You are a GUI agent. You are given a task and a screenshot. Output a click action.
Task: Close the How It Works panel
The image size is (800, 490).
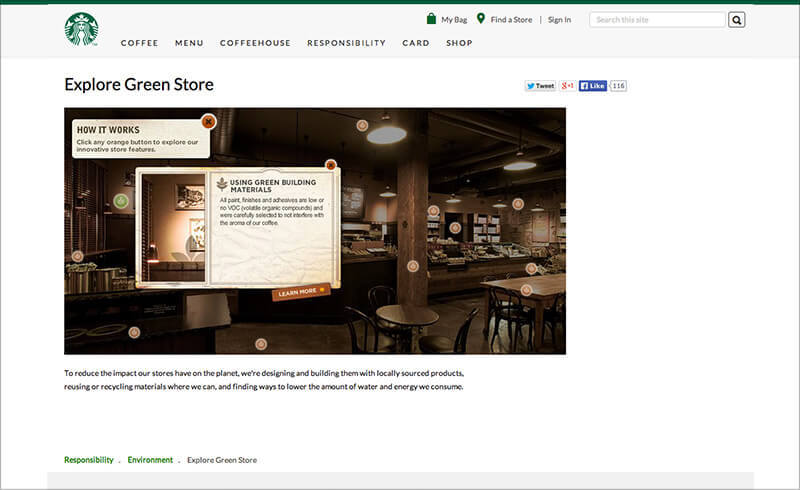[208, 122]
